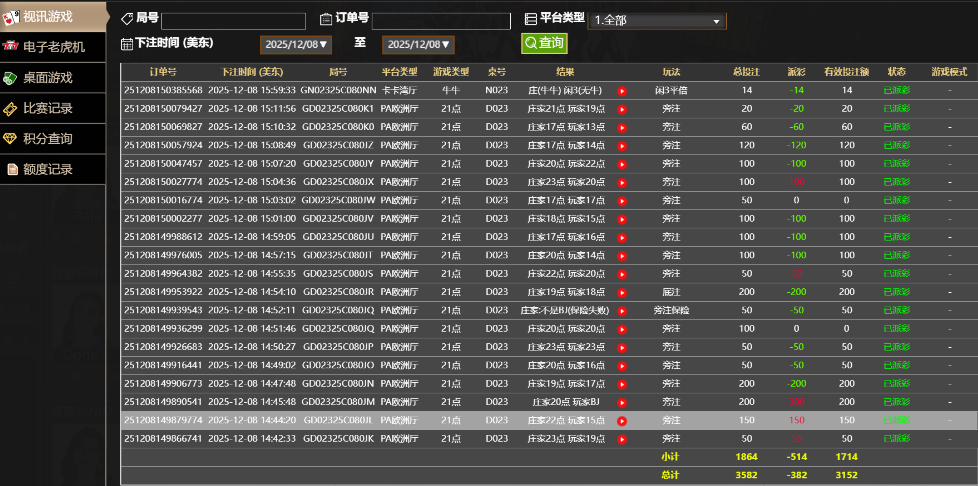The height and width of the screenshot is (486, 978).
Task: Click the 额度记录 document icon
Action: tap(11, 169)
